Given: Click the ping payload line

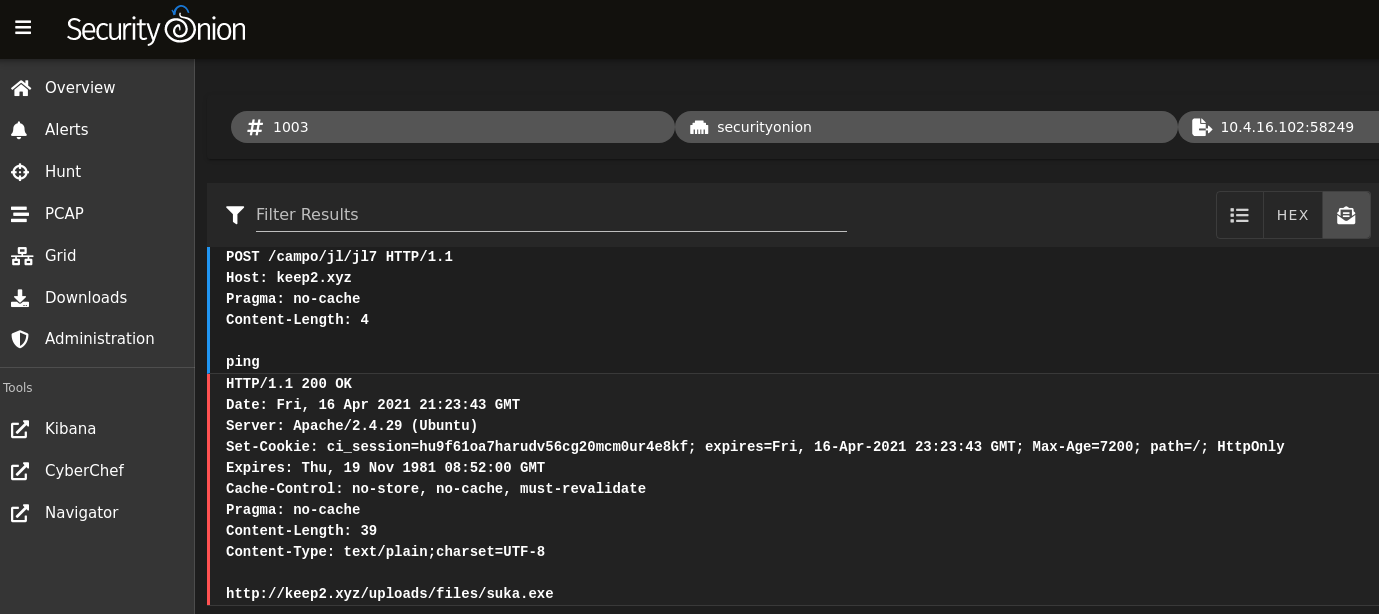Looking at the screenshot, I should tap(243, 362).
